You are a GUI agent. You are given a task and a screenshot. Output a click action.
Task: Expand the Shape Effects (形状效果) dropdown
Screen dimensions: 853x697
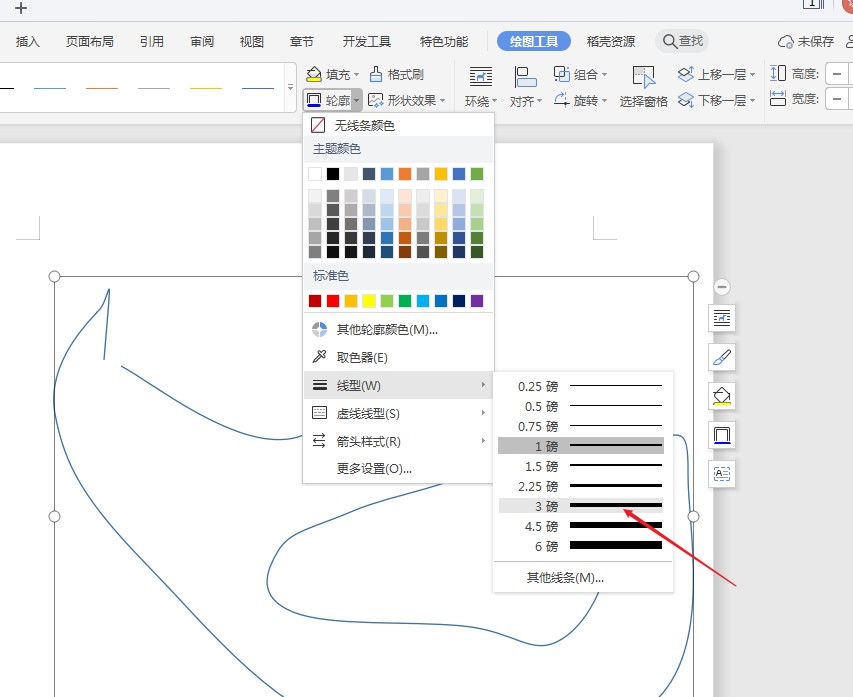(404, 100)
